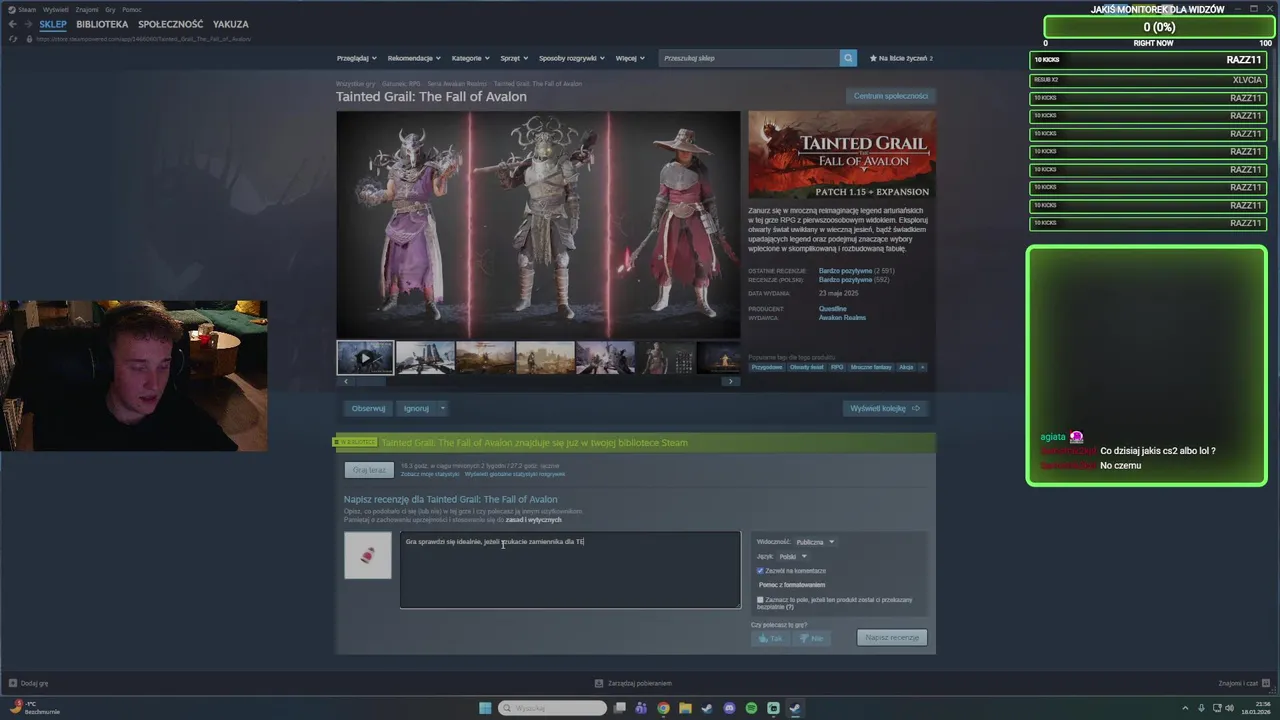Viewport: 1280px width, 720px height.
Task: Click the Otwarty świat tag
Action: tap(807, 367)
